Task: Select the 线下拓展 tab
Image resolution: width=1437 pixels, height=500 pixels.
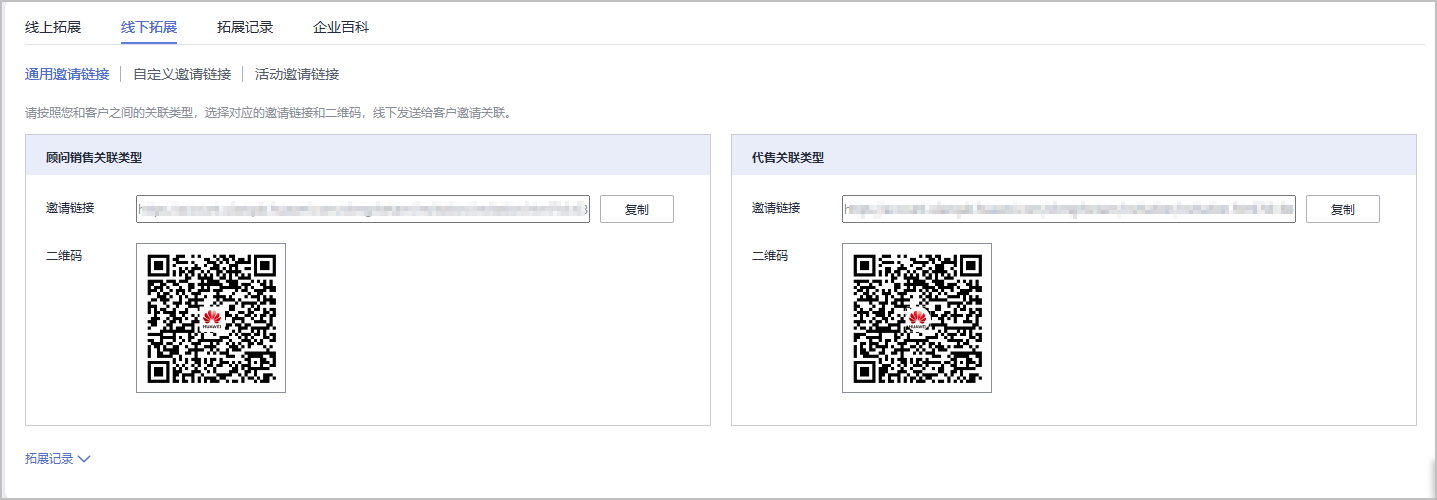Action: point(149,28)
